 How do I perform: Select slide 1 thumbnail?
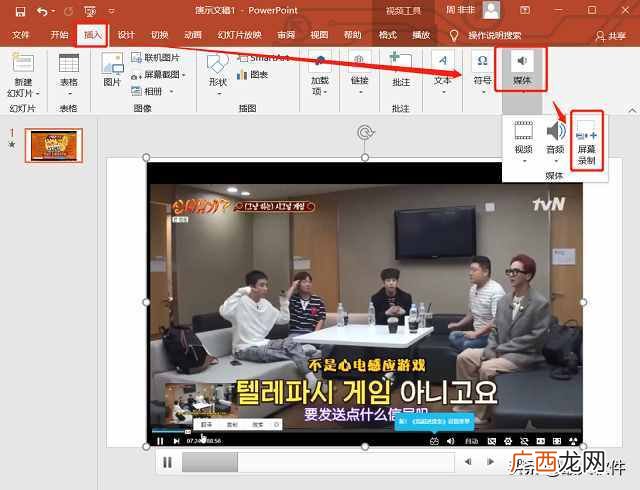pos(54,145)
